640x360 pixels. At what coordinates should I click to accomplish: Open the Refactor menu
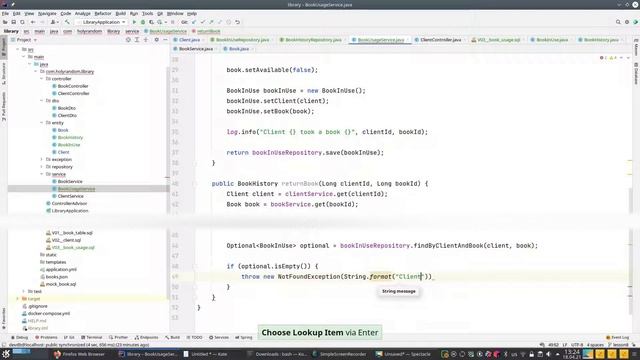[x=103, y=13]
